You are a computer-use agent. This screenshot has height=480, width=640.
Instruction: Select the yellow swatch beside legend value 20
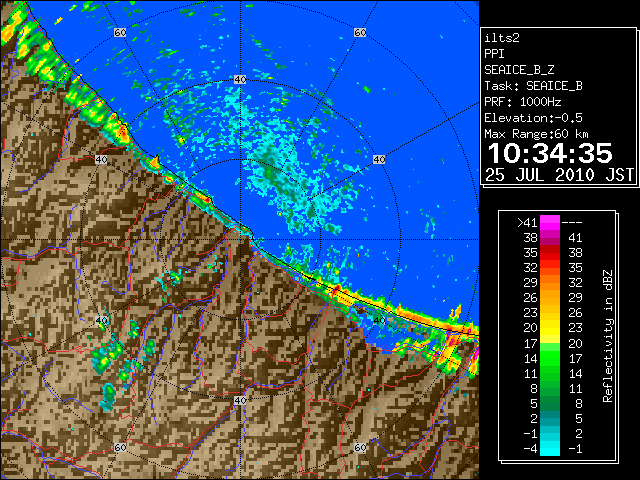(x=550, y=328)
